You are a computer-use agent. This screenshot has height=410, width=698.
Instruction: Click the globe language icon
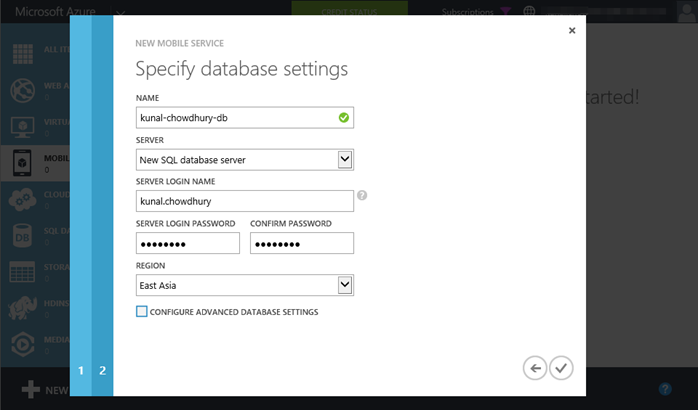pyautogui.click(x=529, y=12)
